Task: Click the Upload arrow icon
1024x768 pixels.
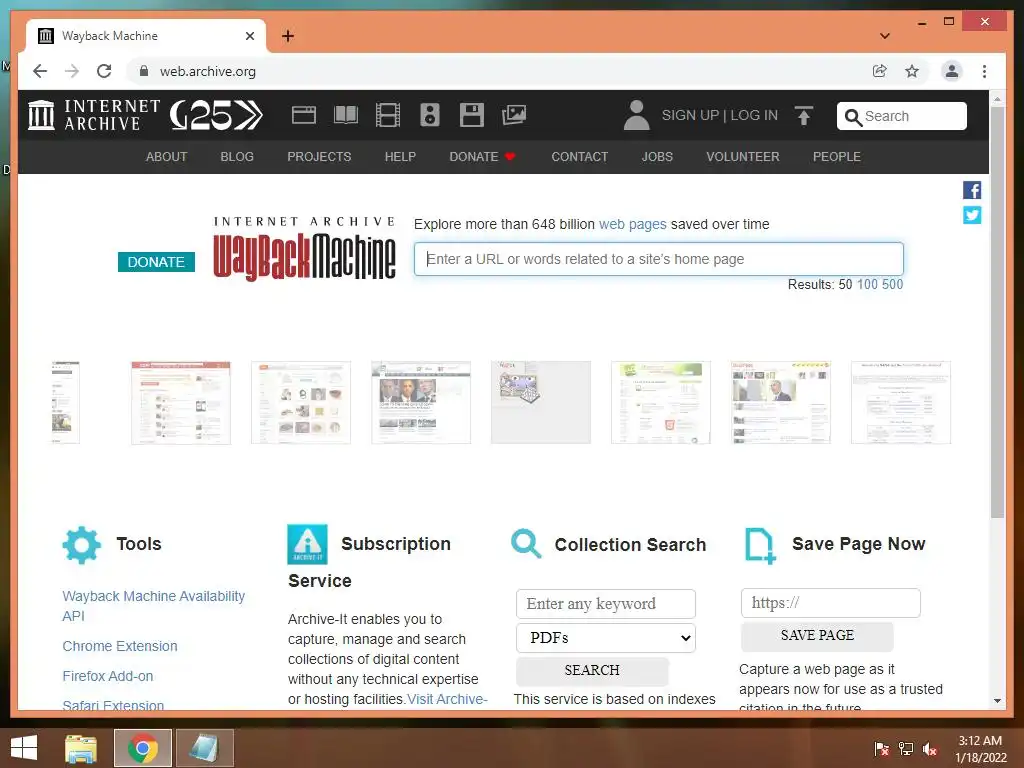Action: point(804,116)
